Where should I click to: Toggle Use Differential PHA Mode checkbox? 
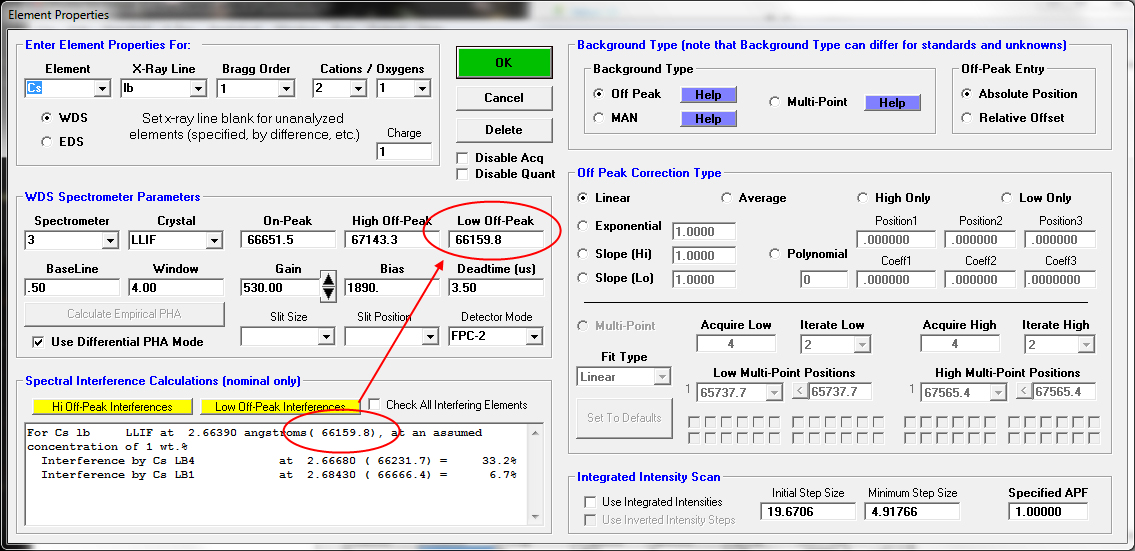point(39,342)
